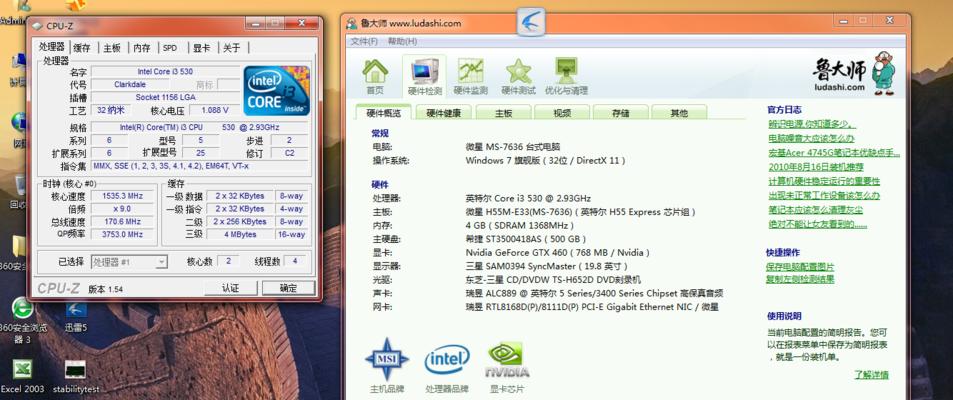The width and height of the screenshot is (953, 400).
Task: Open the 处理器 #1 selection dropdown in CPU-Z
Action: tap(129, 261)
